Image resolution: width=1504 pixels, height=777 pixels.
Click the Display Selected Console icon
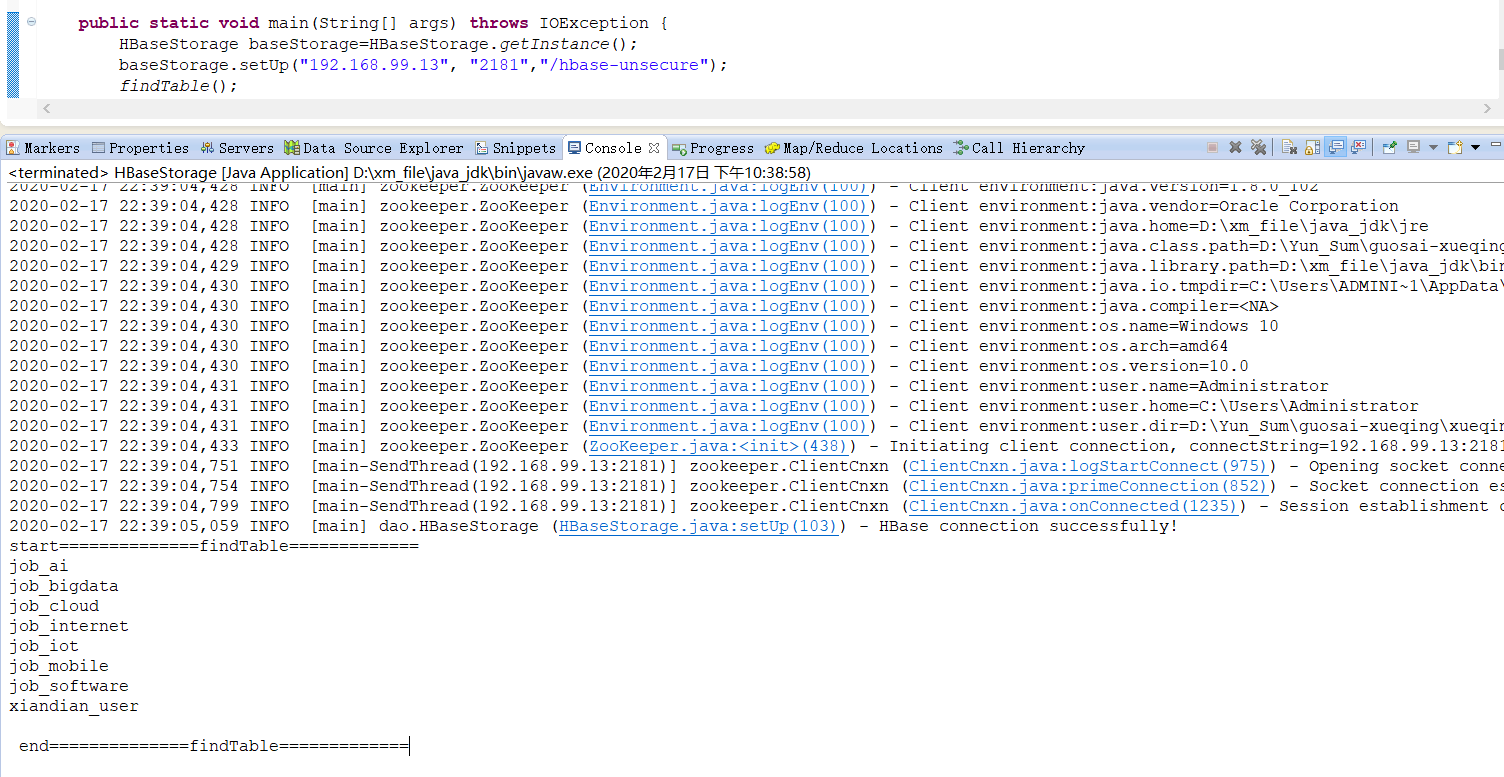coord(1413,146)
